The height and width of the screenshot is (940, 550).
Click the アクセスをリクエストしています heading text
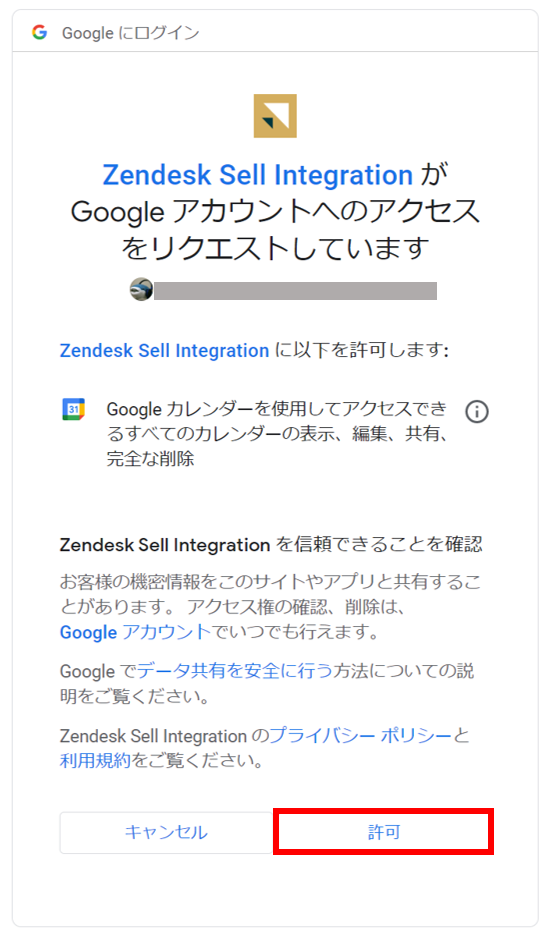point(275,230)
